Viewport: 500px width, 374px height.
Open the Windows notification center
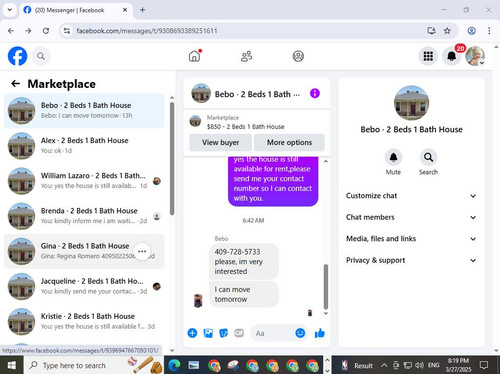point(484,365)
